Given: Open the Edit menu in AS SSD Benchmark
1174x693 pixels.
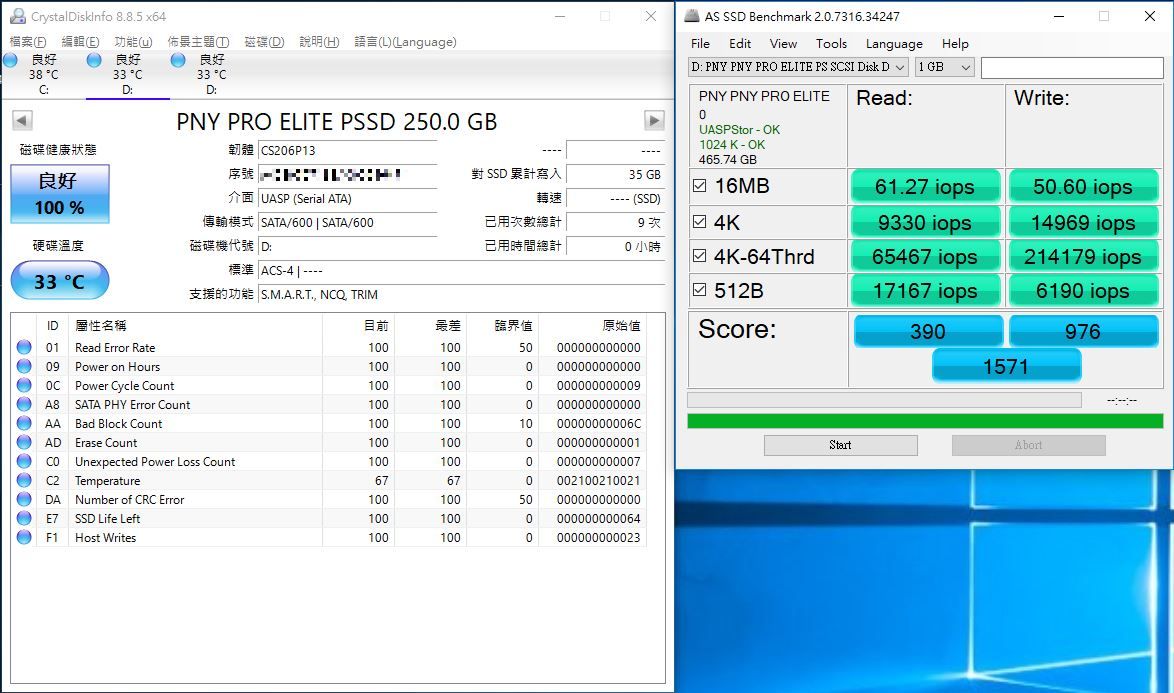Looking at the screenshot, I should point(740,43).
